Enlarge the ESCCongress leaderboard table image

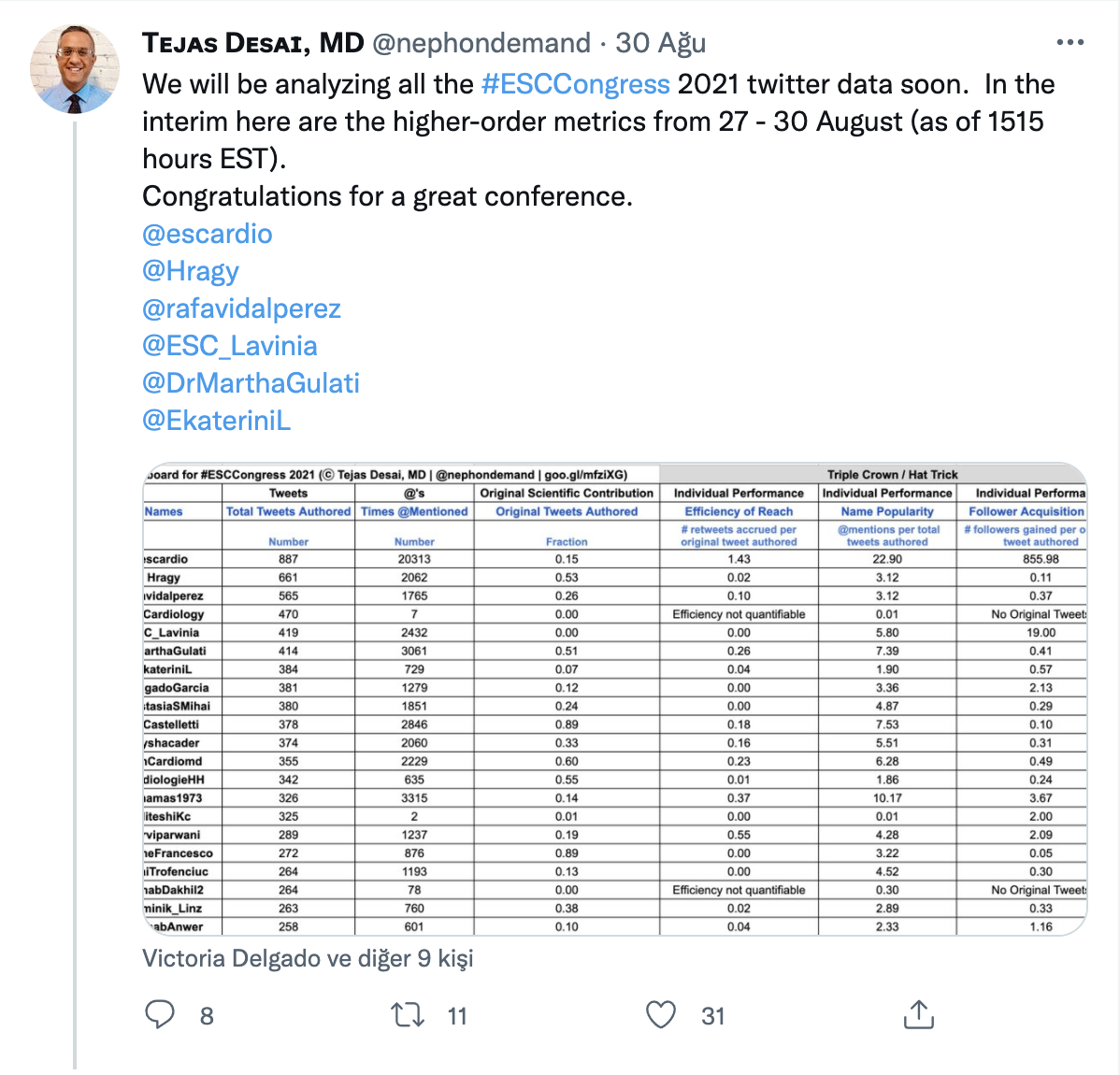point(615,699)
